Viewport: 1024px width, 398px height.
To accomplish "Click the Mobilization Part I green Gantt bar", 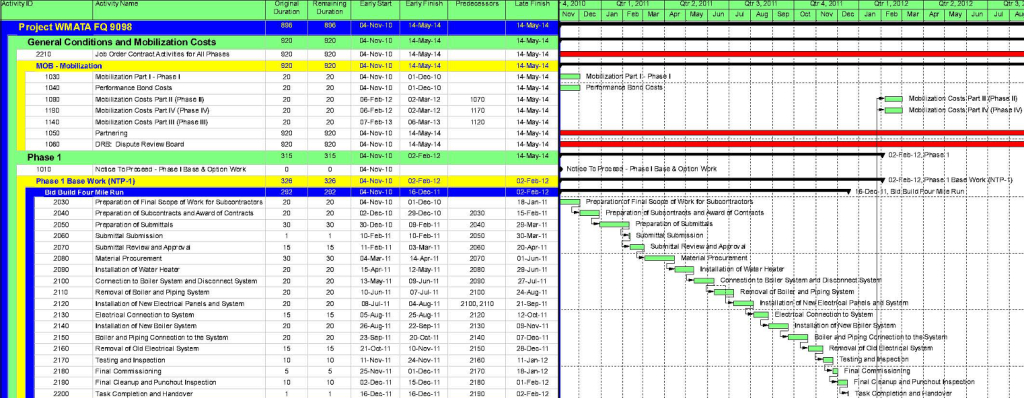I will tap(570, 76).
